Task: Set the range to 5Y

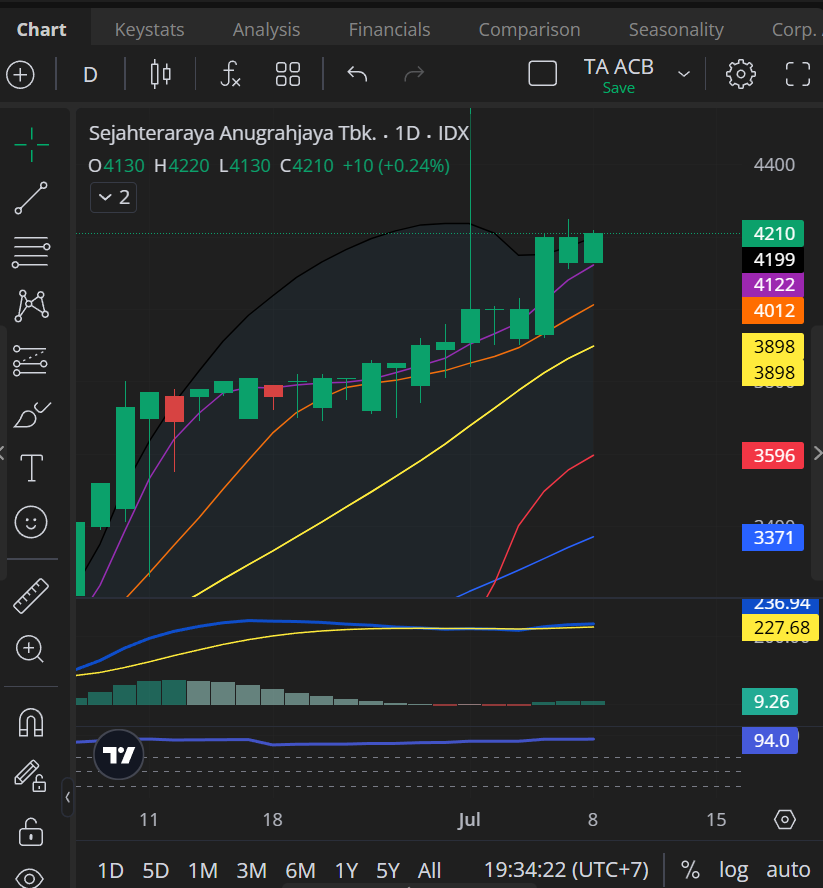Action: click(388, 870)
